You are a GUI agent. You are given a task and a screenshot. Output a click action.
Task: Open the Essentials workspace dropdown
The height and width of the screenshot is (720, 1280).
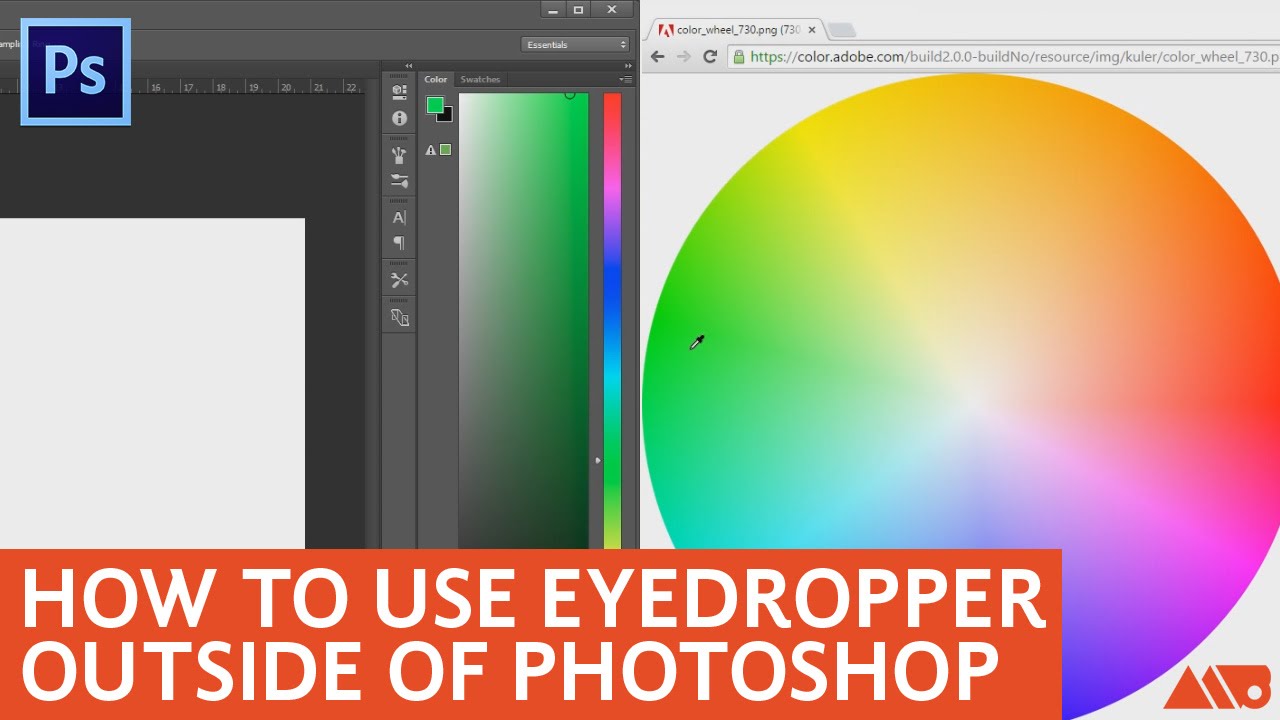(x=575, y=45)
